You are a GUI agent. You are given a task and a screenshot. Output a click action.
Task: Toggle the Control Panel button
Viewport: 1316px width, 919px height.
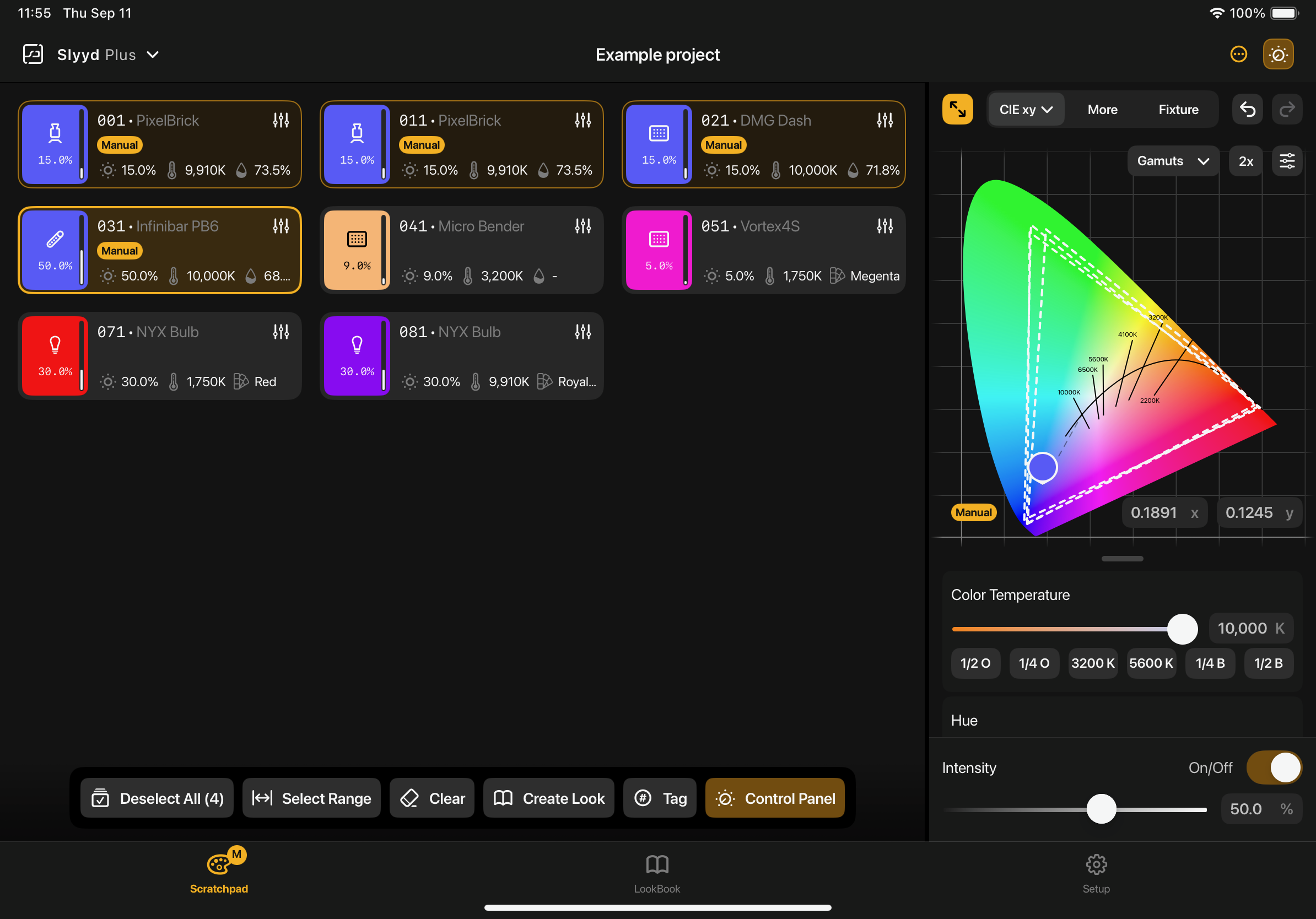tap(774, 798)
